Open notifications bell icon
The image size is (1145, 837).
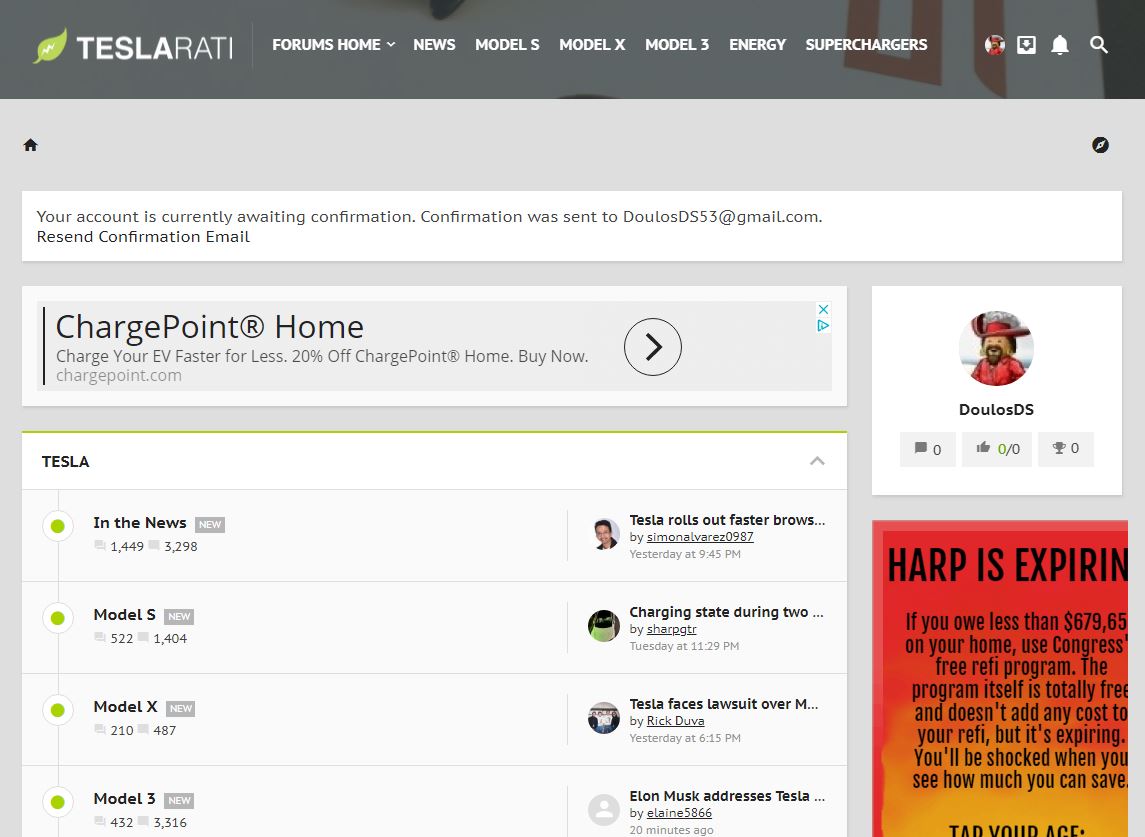[x=1060, y=45]
